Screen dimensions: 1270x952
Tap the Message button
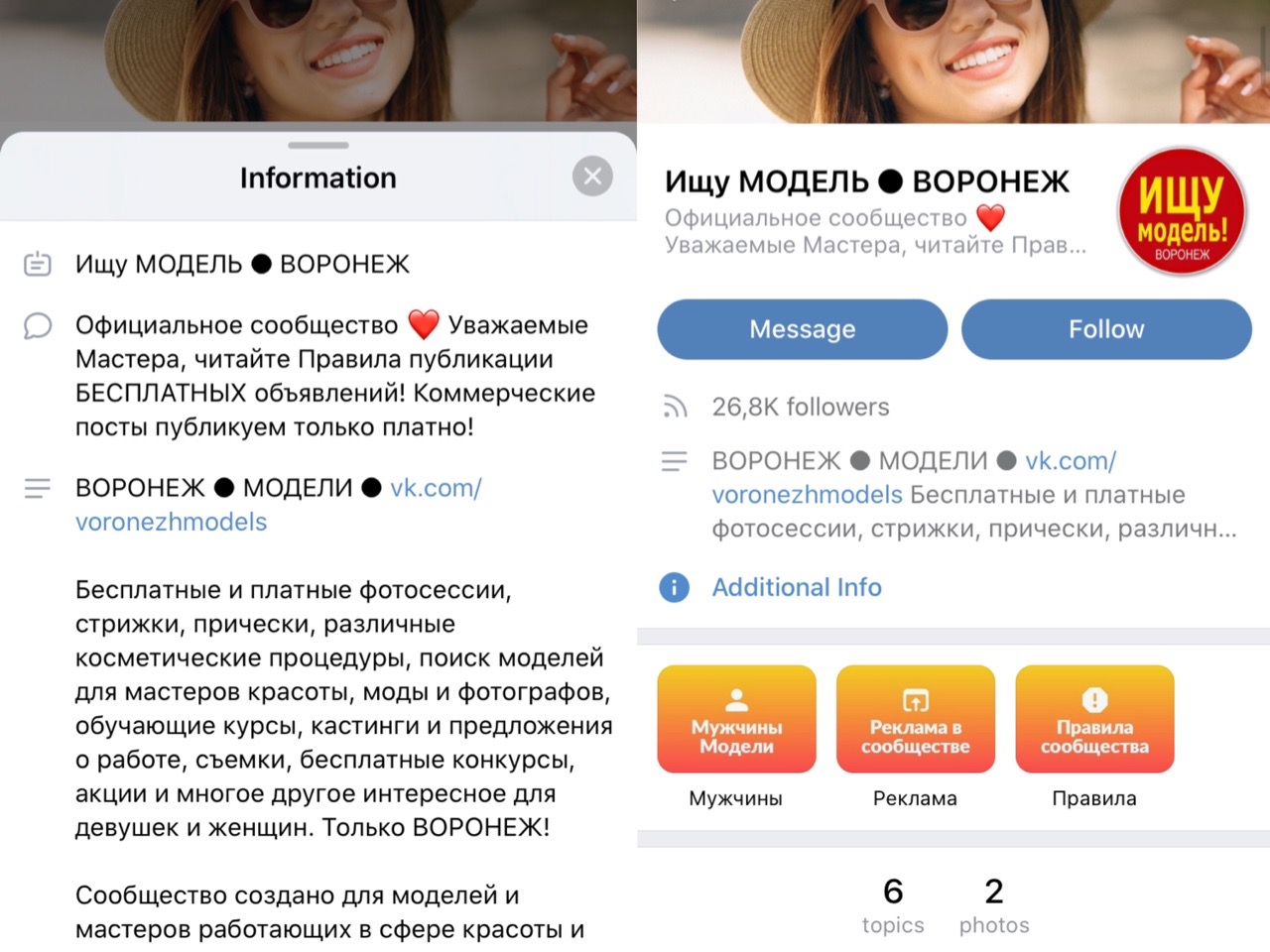tap(802, 329)
